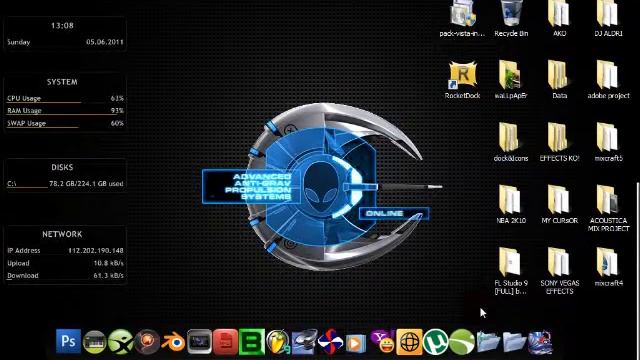Open the piano keyboard app in dock
The width and height of the screenshot is (640, 360).
94,342
